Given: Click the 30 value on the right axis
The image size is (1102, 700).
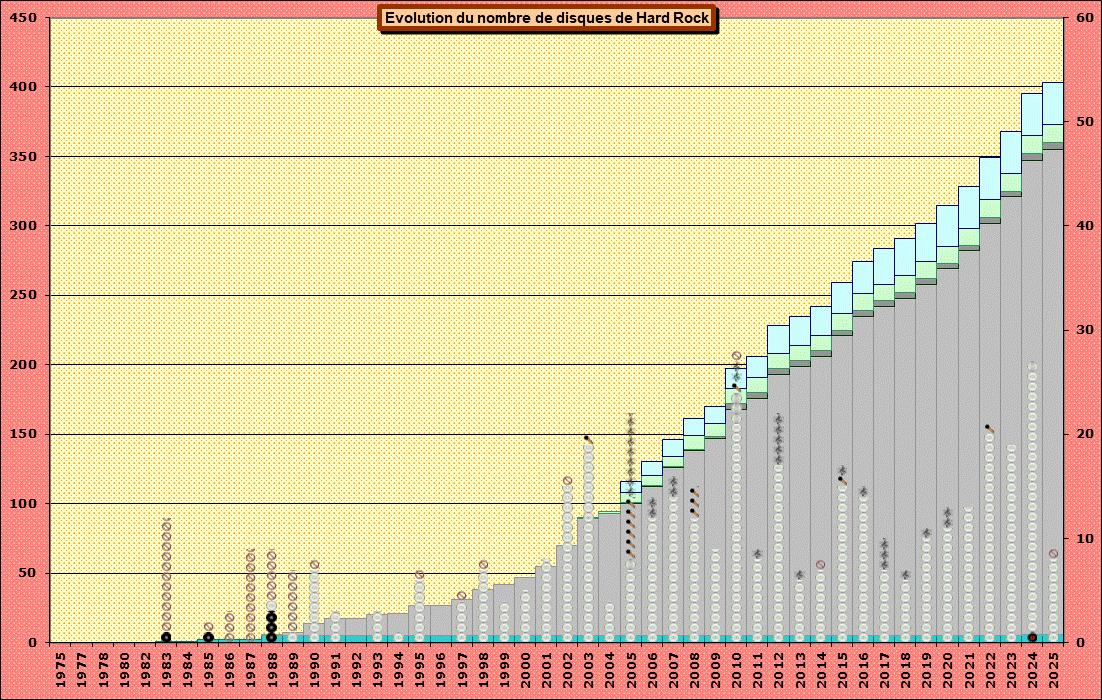Looking at the screenshot, I should [x=1085, y=330].
